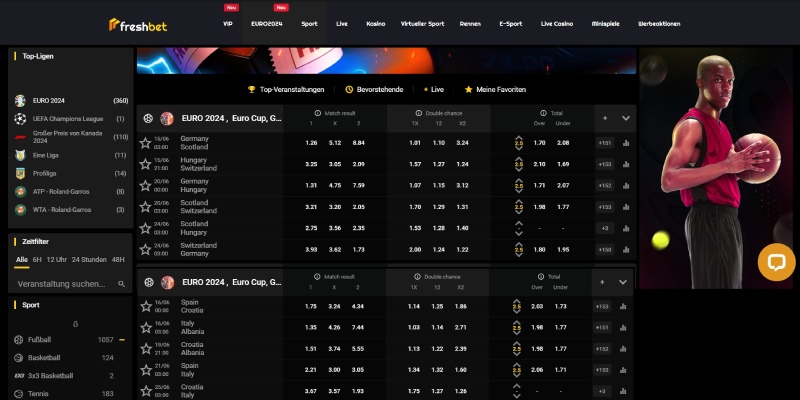Expand more markets plus in first group header
Image resolution: width=800 pixels, height=400 pixels.
click(x=605, y=118)
